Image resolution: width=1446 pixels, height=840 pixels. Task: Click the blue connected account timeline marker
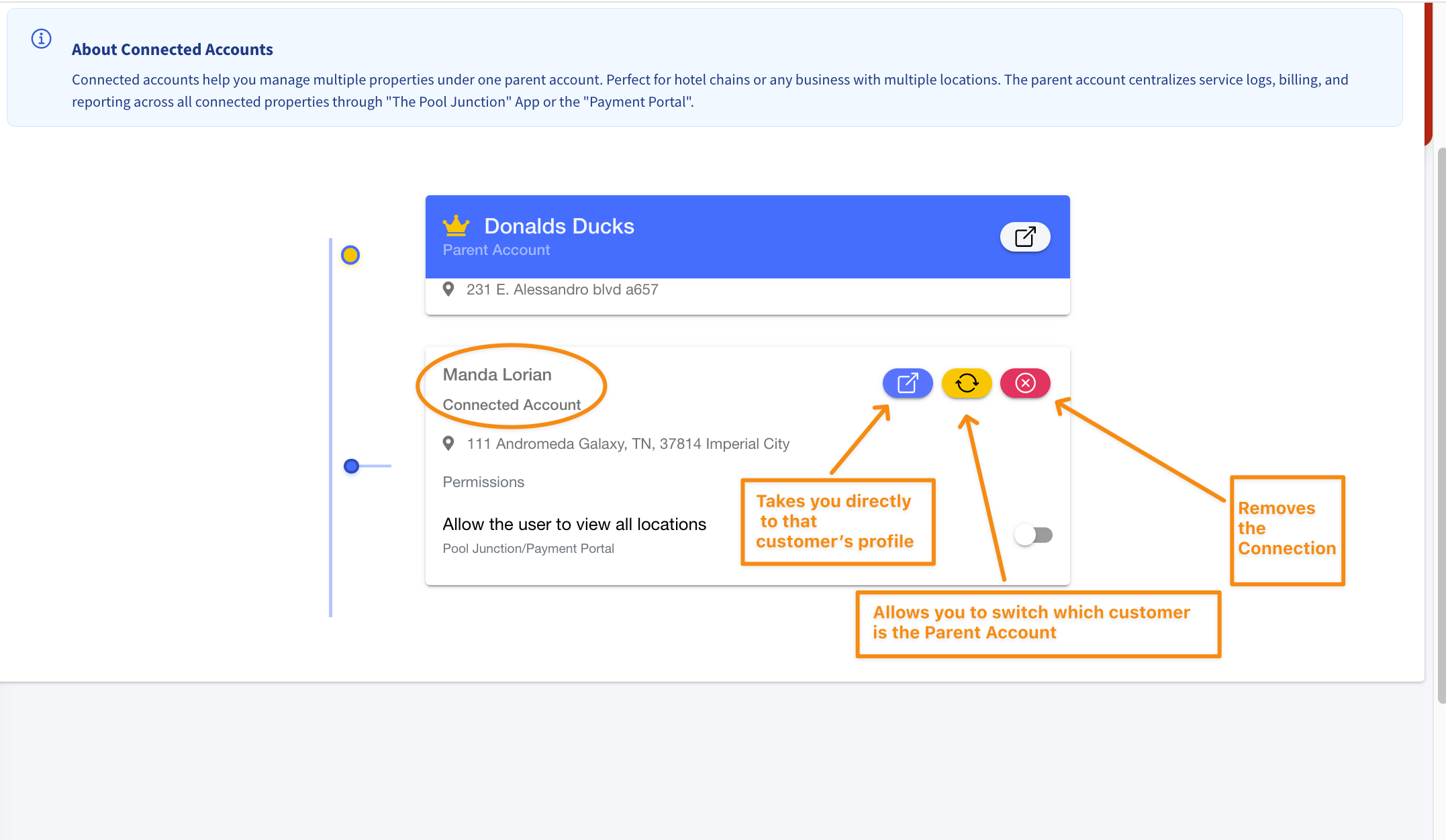351,466
